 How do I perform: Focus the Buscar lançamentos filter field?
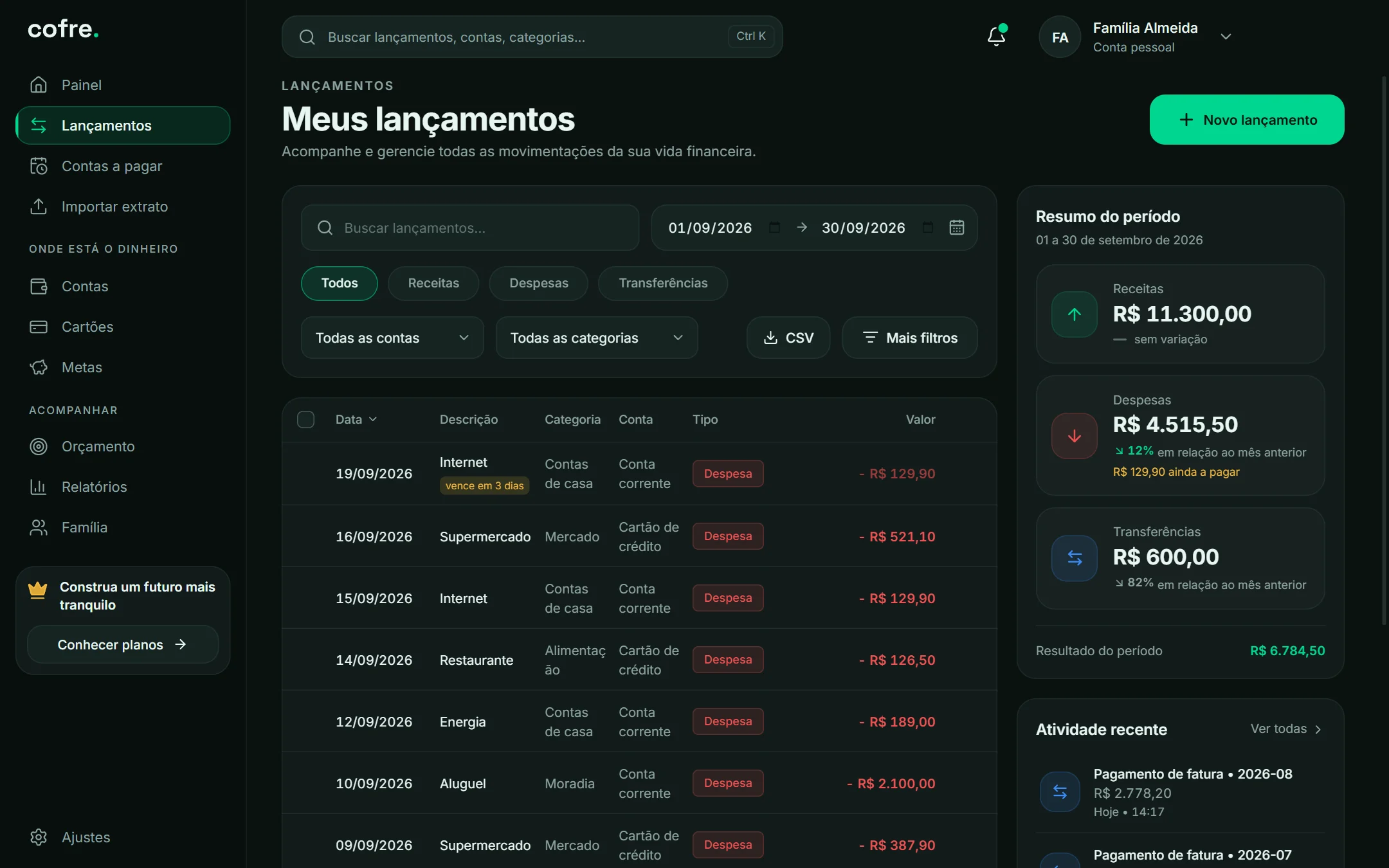[470, 228]
